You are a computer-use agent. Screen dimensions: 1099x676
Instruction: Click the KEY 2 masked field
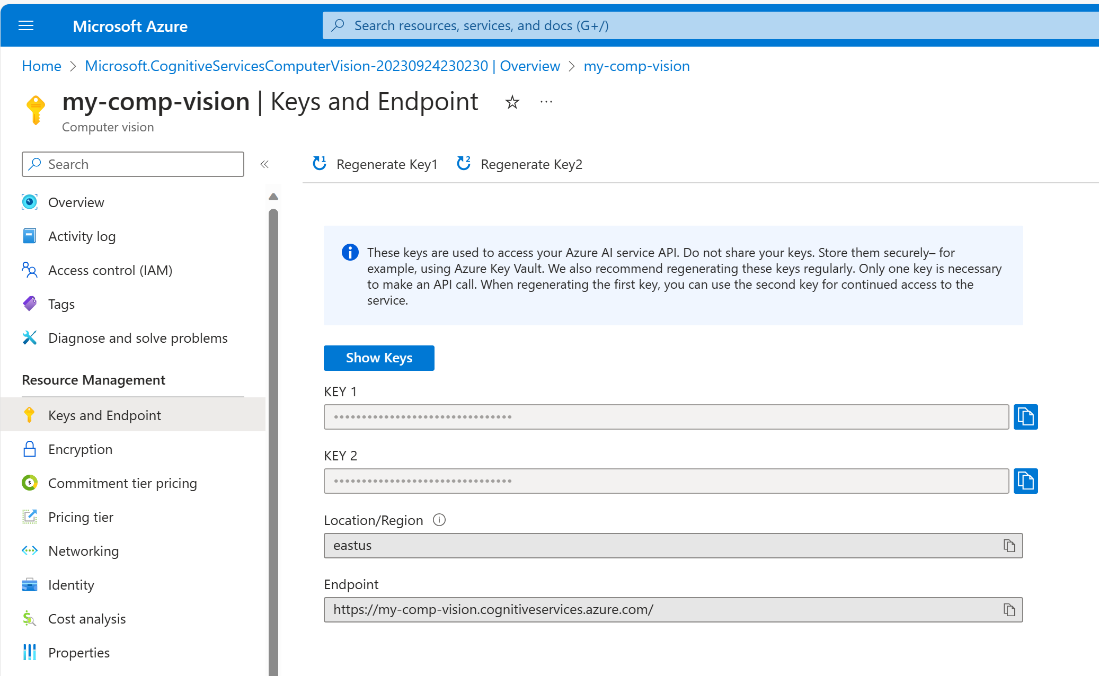tap(666, 481)
